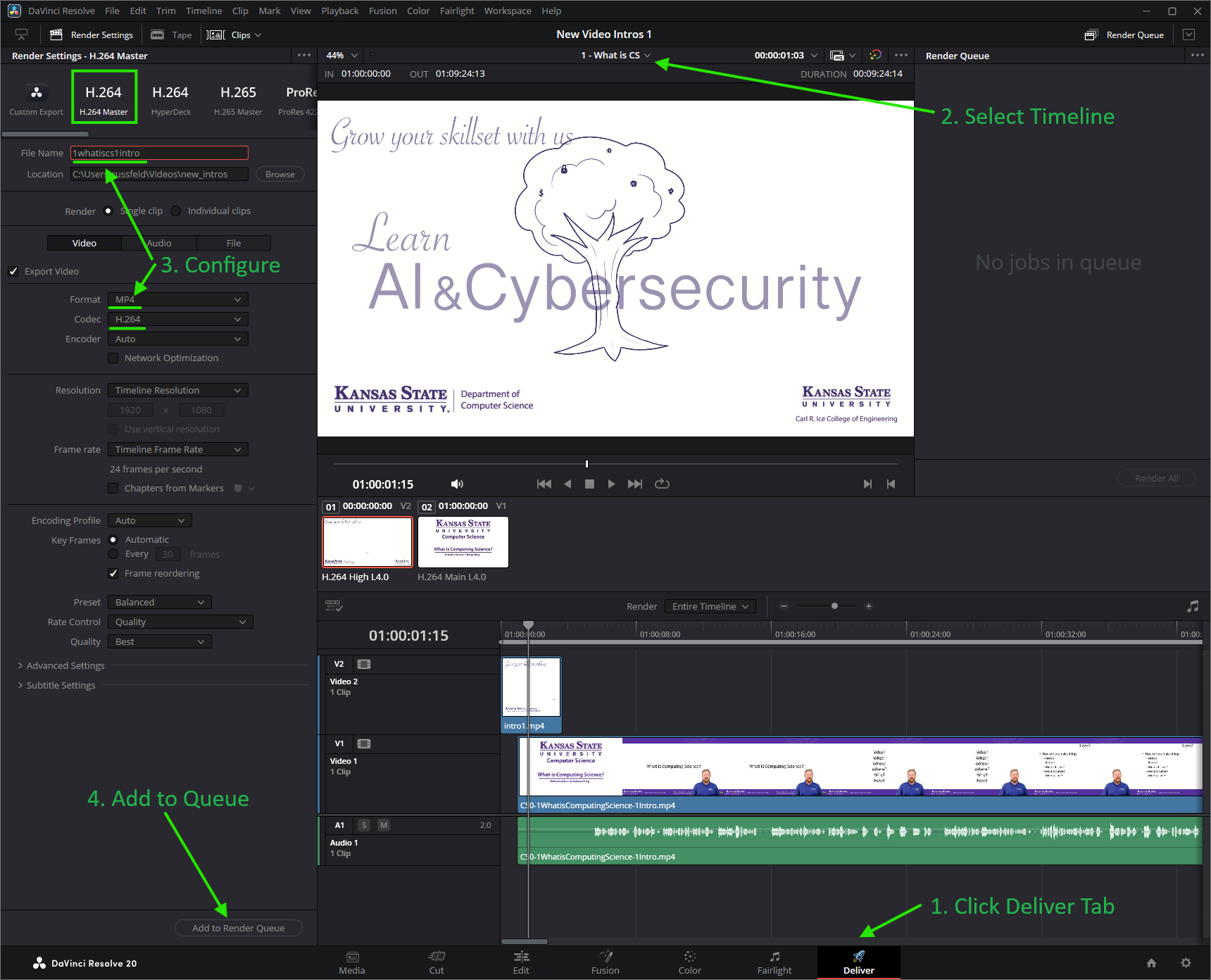
Task: Click the Loop playback icon
Action: [662, 484]
